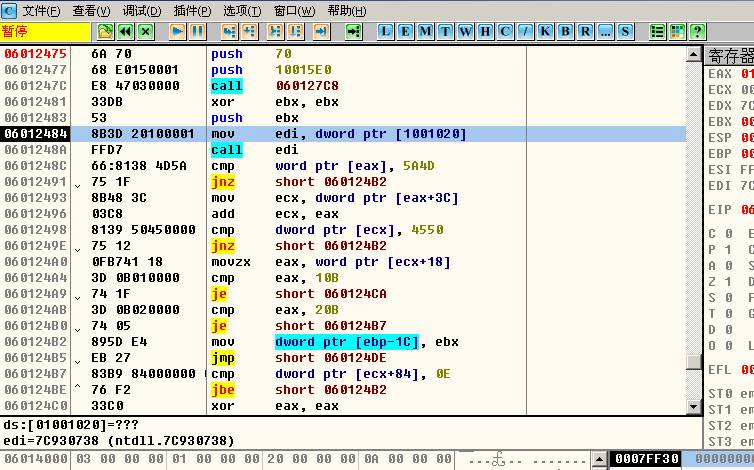The height and width of the screenshot is (470, 754).
Task: Select 'jnz short 060124B2' at 06012491
Action: pyautogui.click(x=299, y=182)
